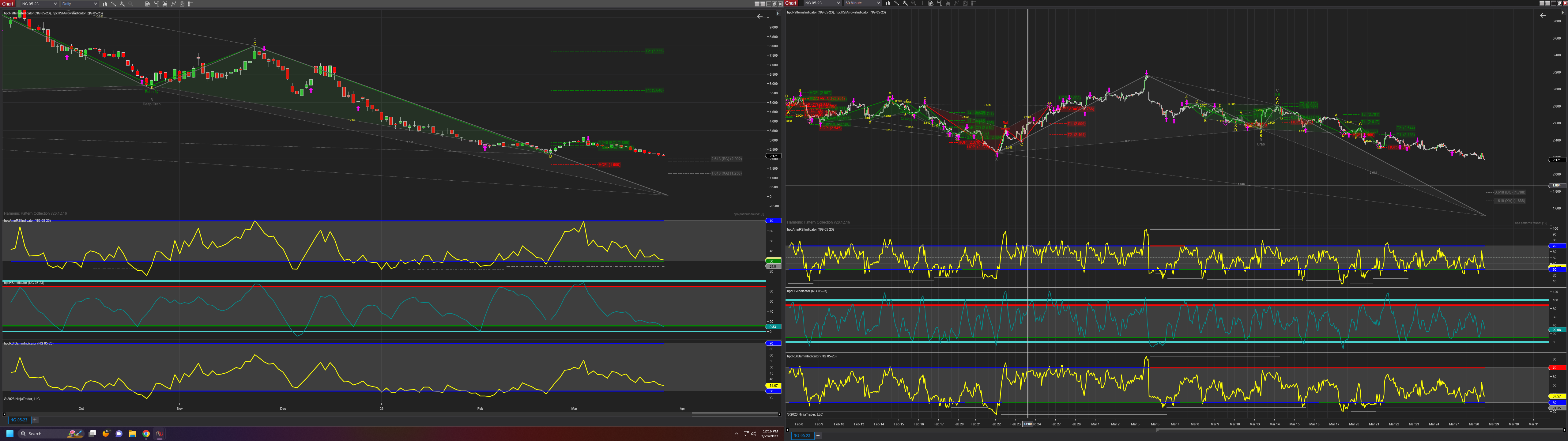Toggle Data Box on 60 Minute chart

[931, 3]
